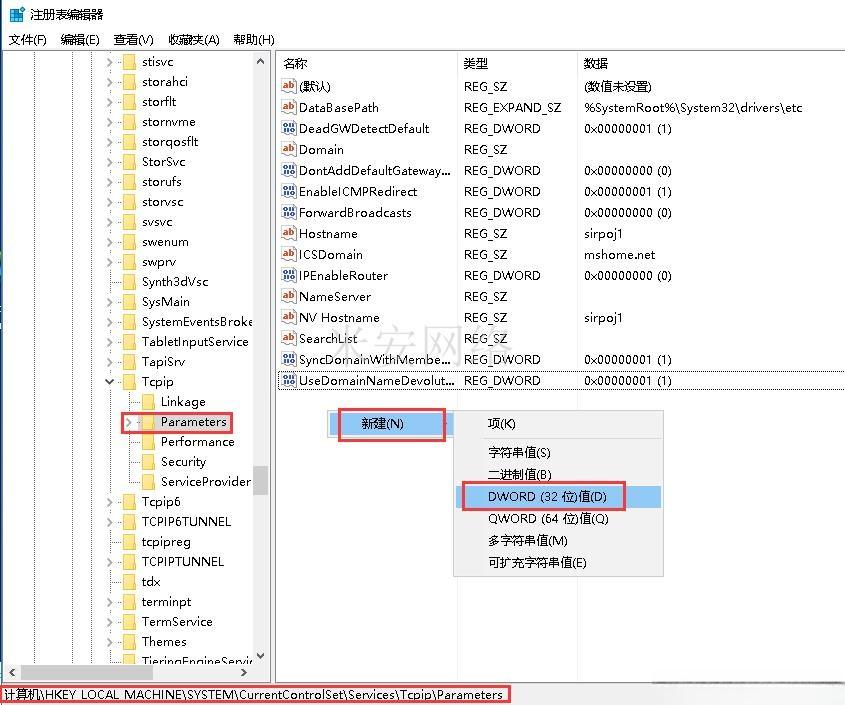This screenshot has width=845, height=705.
Task: Open the 帮助(H) menu
Action: click(254, 39)
